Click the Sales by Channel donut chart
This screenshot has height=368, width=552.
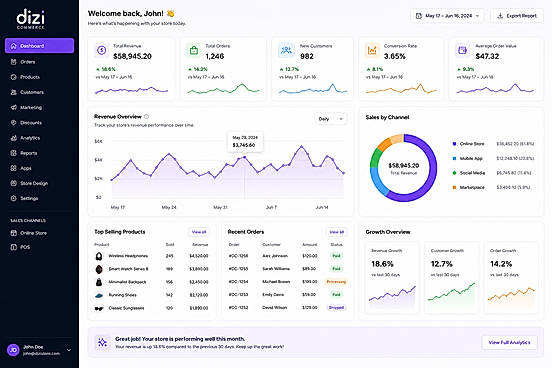403,168
